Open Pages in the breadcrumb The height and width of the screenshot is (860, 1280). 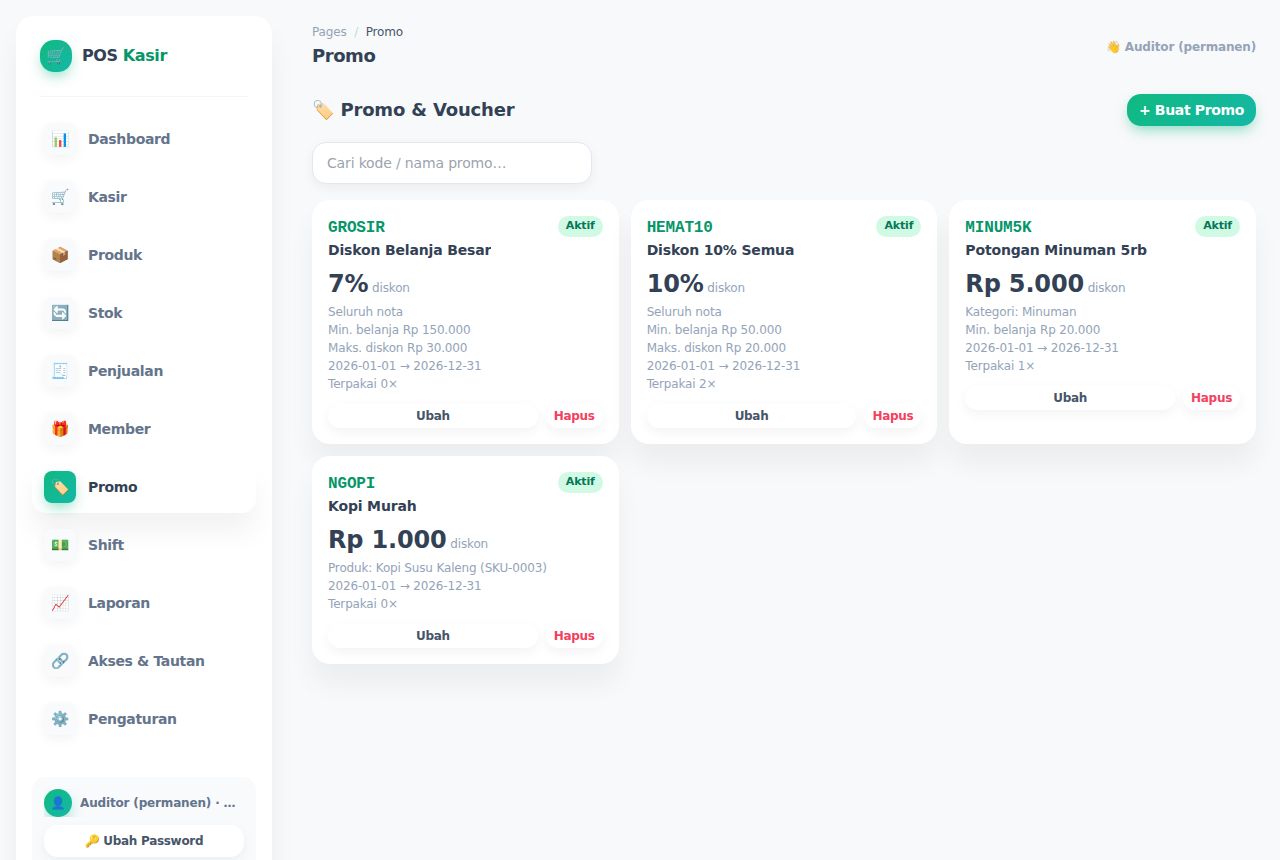[329, 32]
